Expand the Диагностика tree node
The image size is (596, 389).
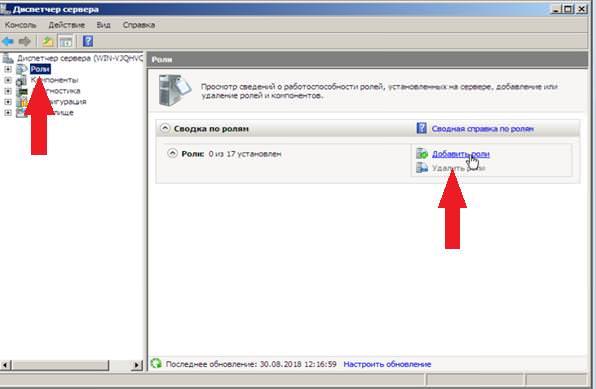(8, 91)
